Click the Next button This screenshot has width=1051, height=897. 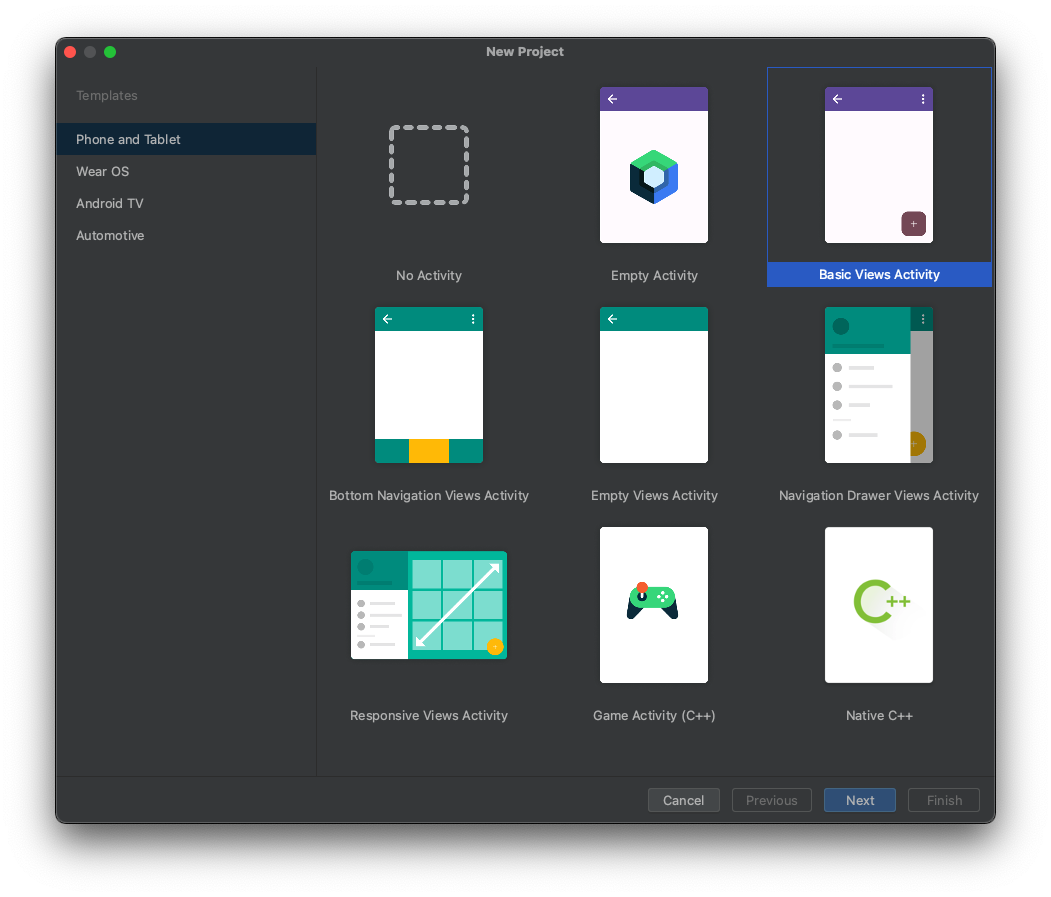click(x=860, y=800)
